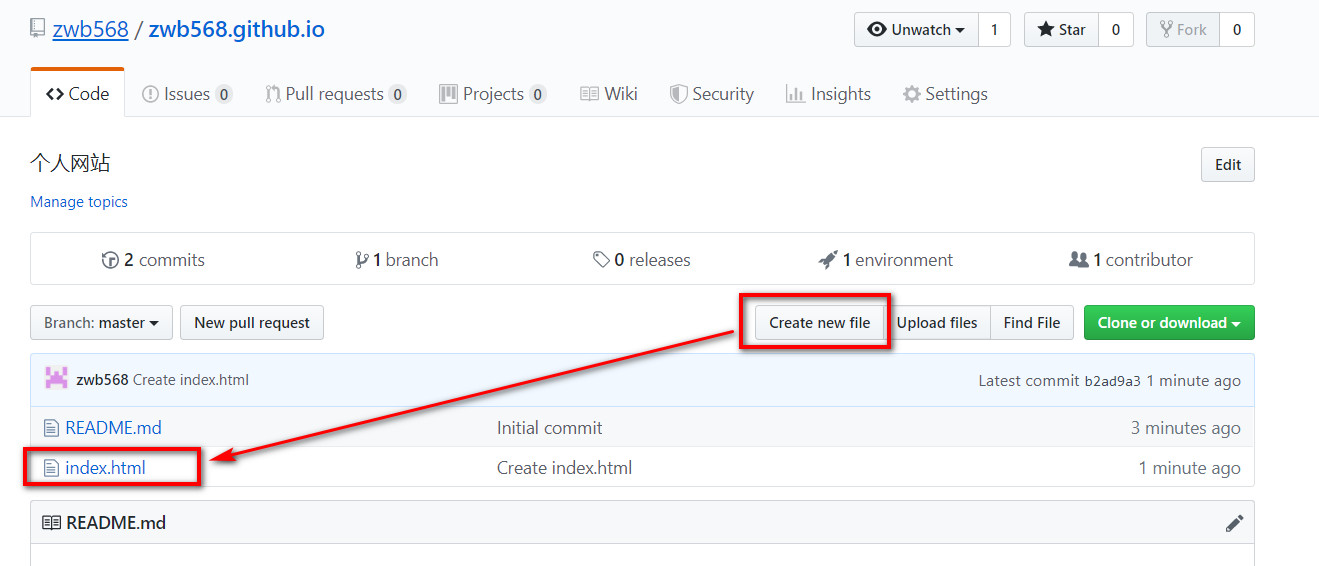Open the Branch: master dropdown
This screenshot has height=566, width=1319.
(101, 323)
